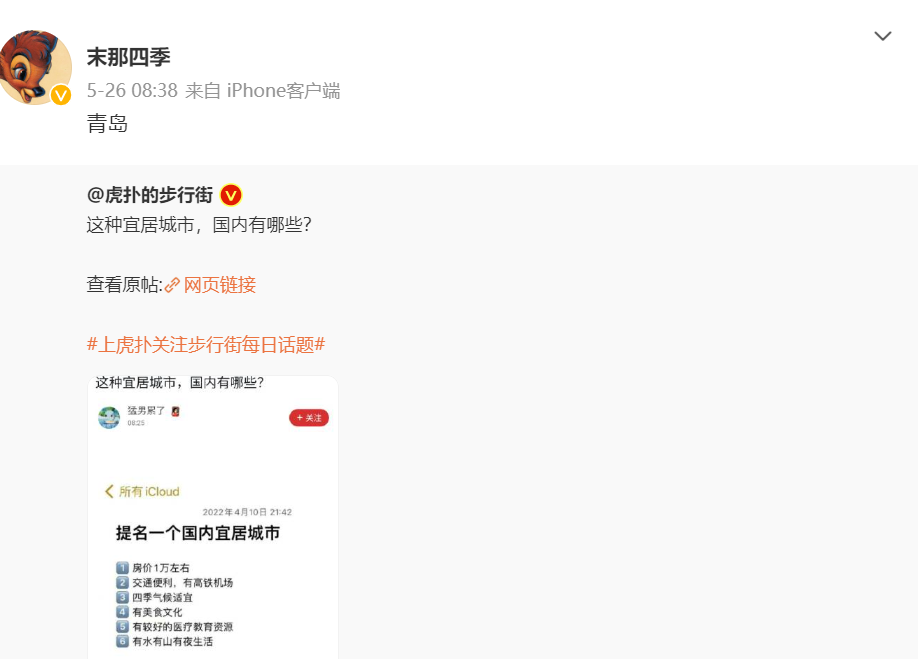Open username 末那四季 profile link
This screenshot has height=659, width=918.
click(x=128, y=57)
